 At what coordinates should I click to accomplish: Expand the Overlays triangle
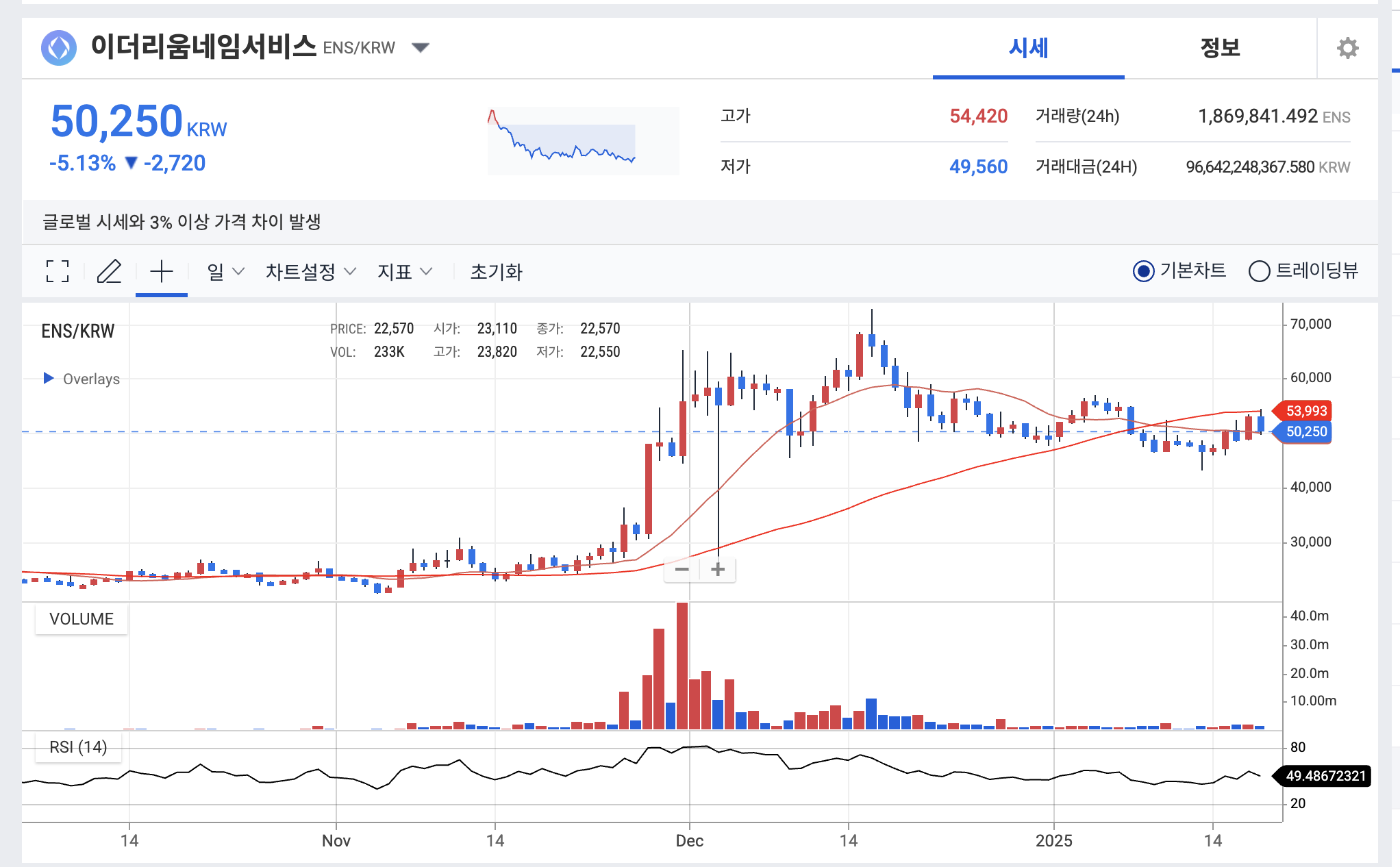pyautogui.click(x=49, y=378)
